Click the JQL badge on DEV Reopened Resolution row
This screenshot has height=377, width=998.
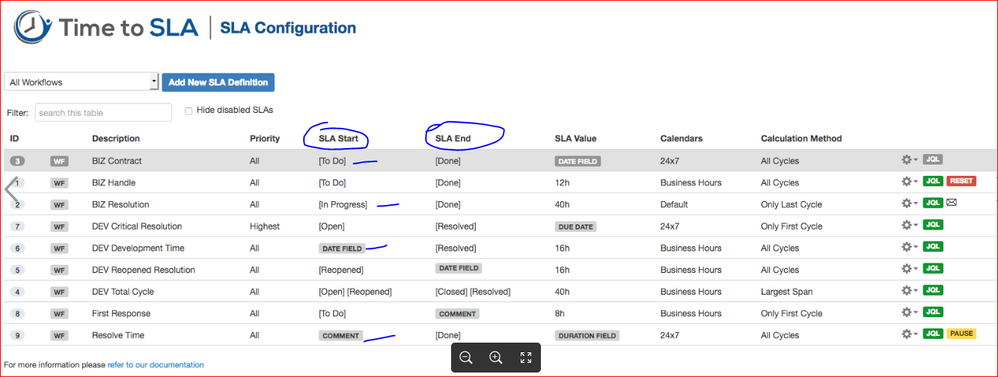(933, 269)
